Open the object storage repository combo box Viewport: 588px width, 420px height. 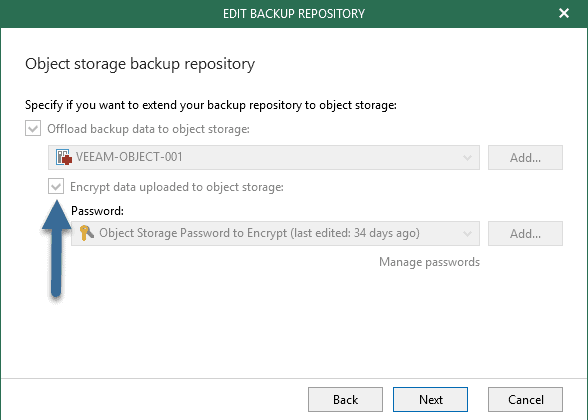(x=264, y=158)
